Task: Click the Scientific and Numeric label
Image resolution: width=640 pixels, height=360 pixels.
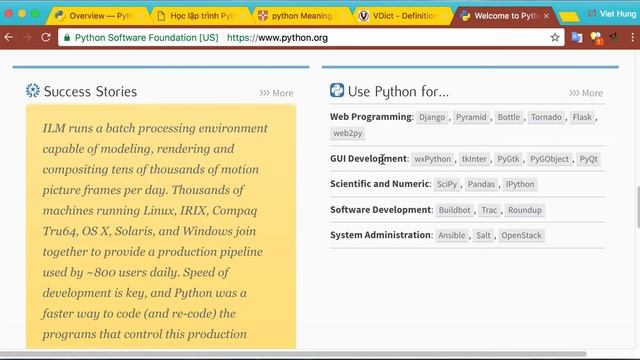Action: coord(380,184)
